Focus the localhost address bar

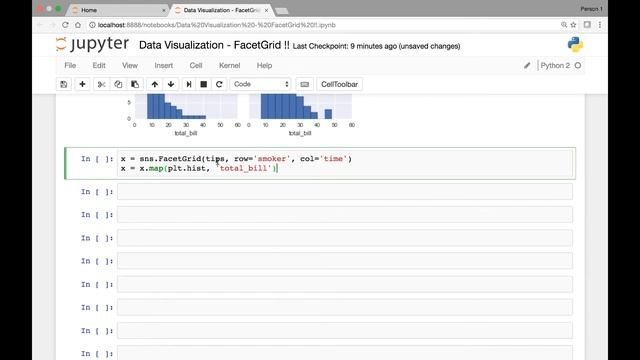click(322, 25)
